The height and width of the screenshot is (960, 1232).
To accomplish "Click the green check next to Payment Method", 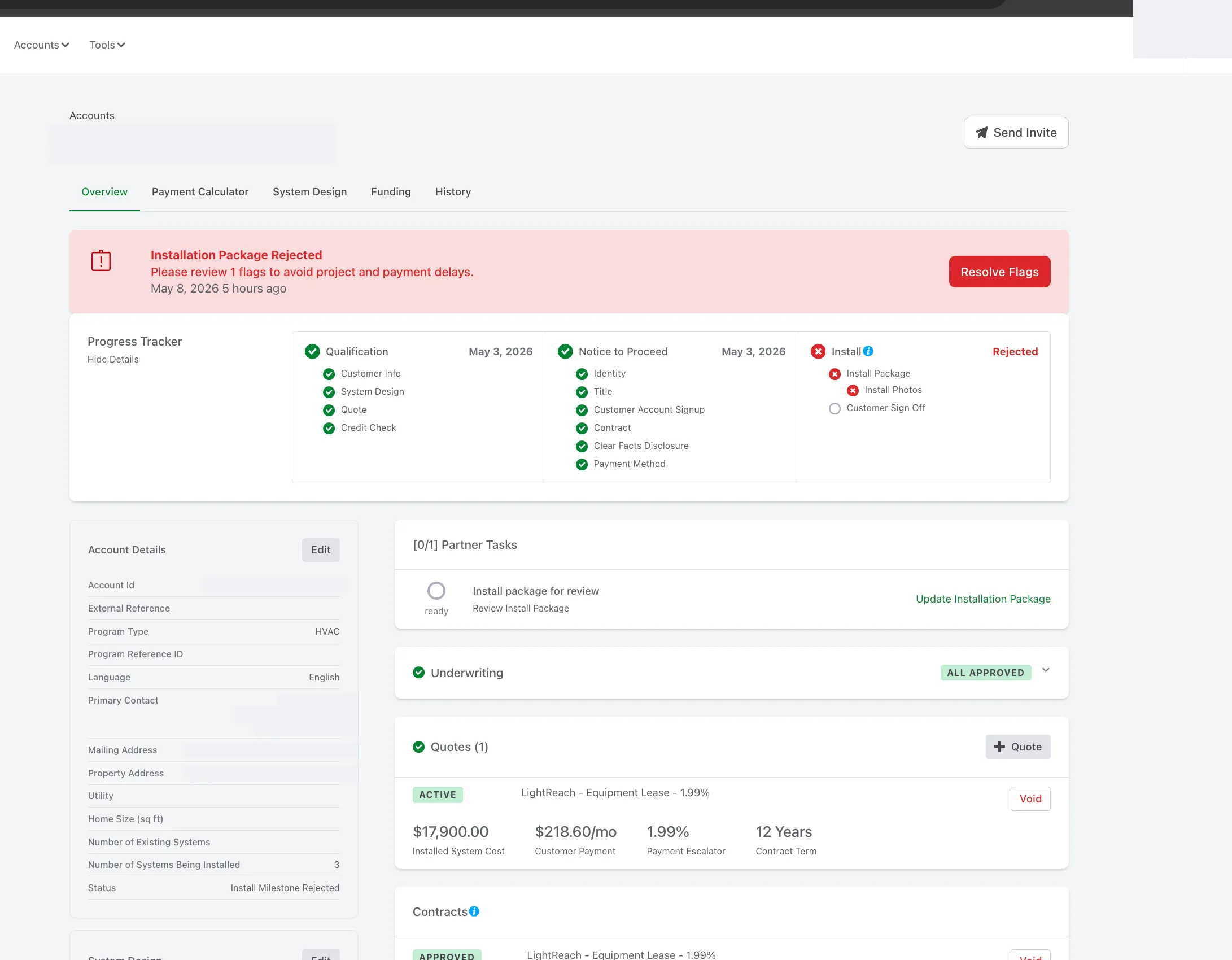I will [582, 464].
